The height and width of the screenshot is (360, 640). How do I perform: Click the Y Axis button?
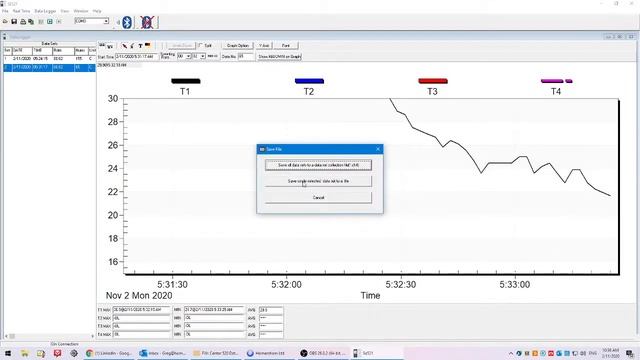[264, 46]
